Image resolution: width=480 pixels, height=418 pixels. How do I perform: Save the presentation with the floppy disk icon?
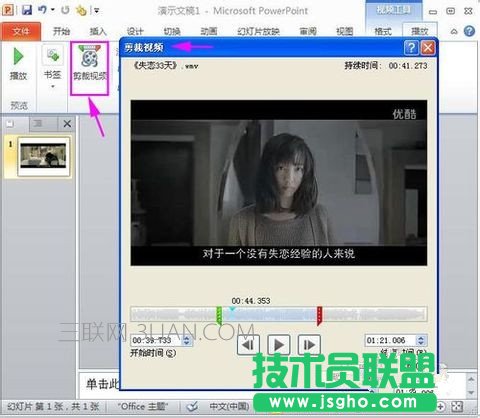click(27, 10)
